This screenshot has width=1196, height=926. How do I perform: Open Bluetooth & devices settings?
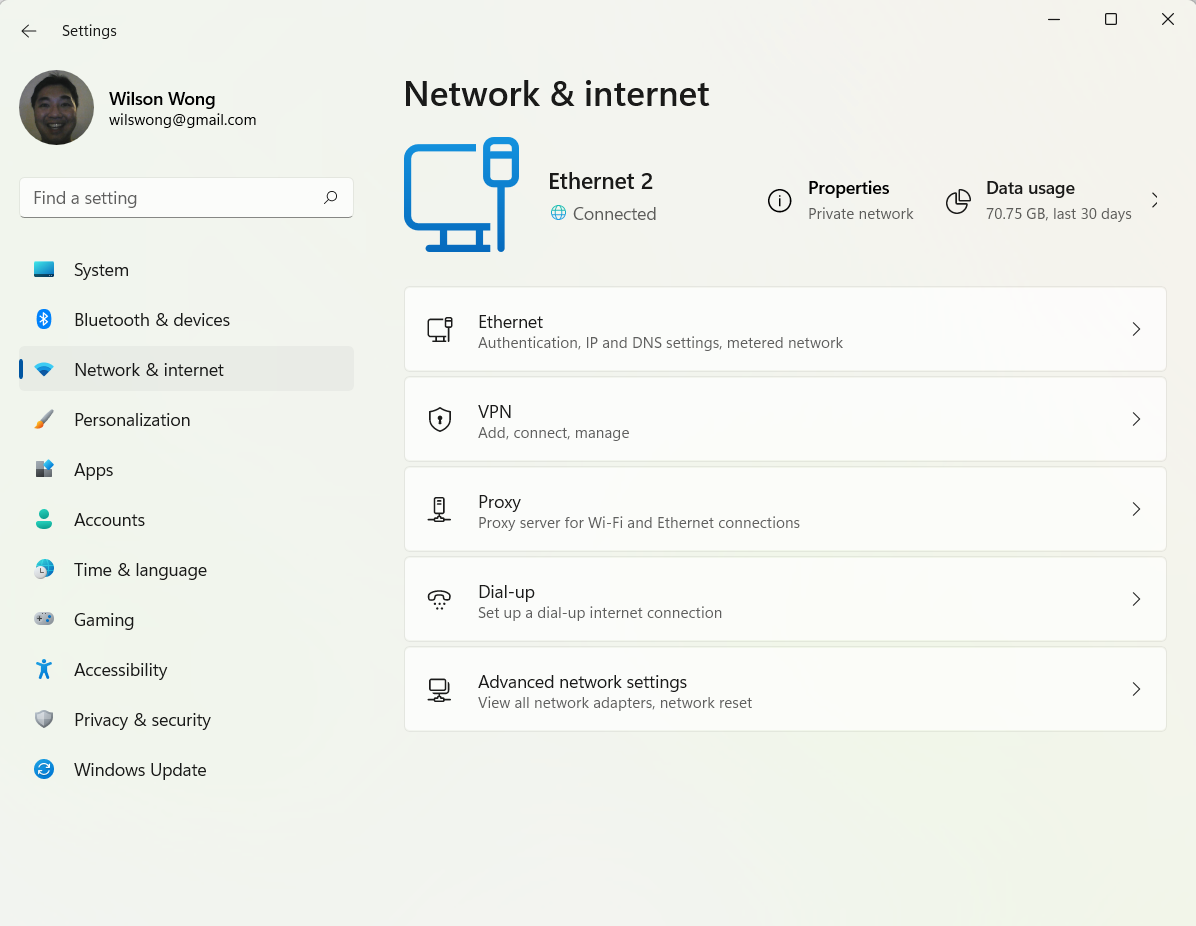(x=186, y=320)
